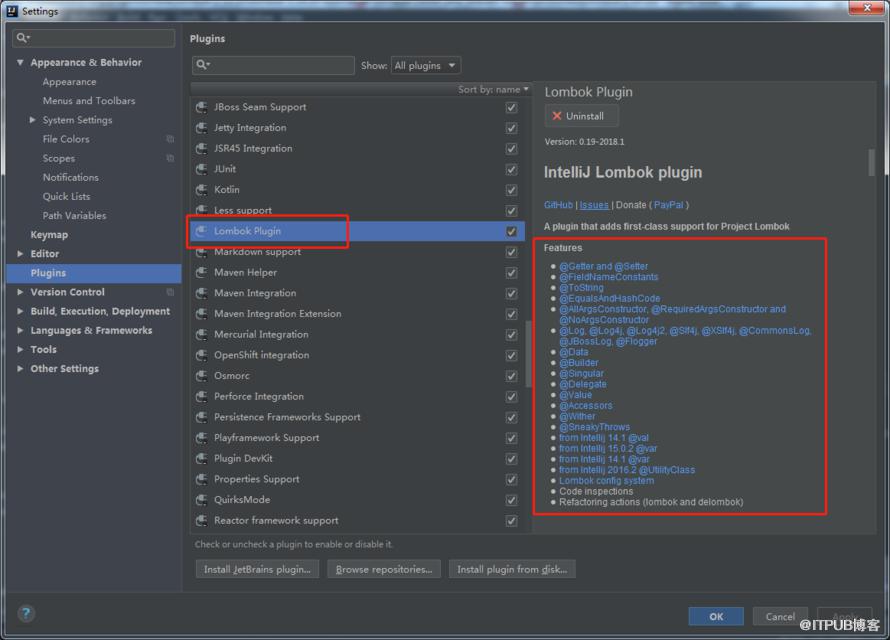
Task: Click the QuirksMode plugin icon
Action: coord(201,500)
